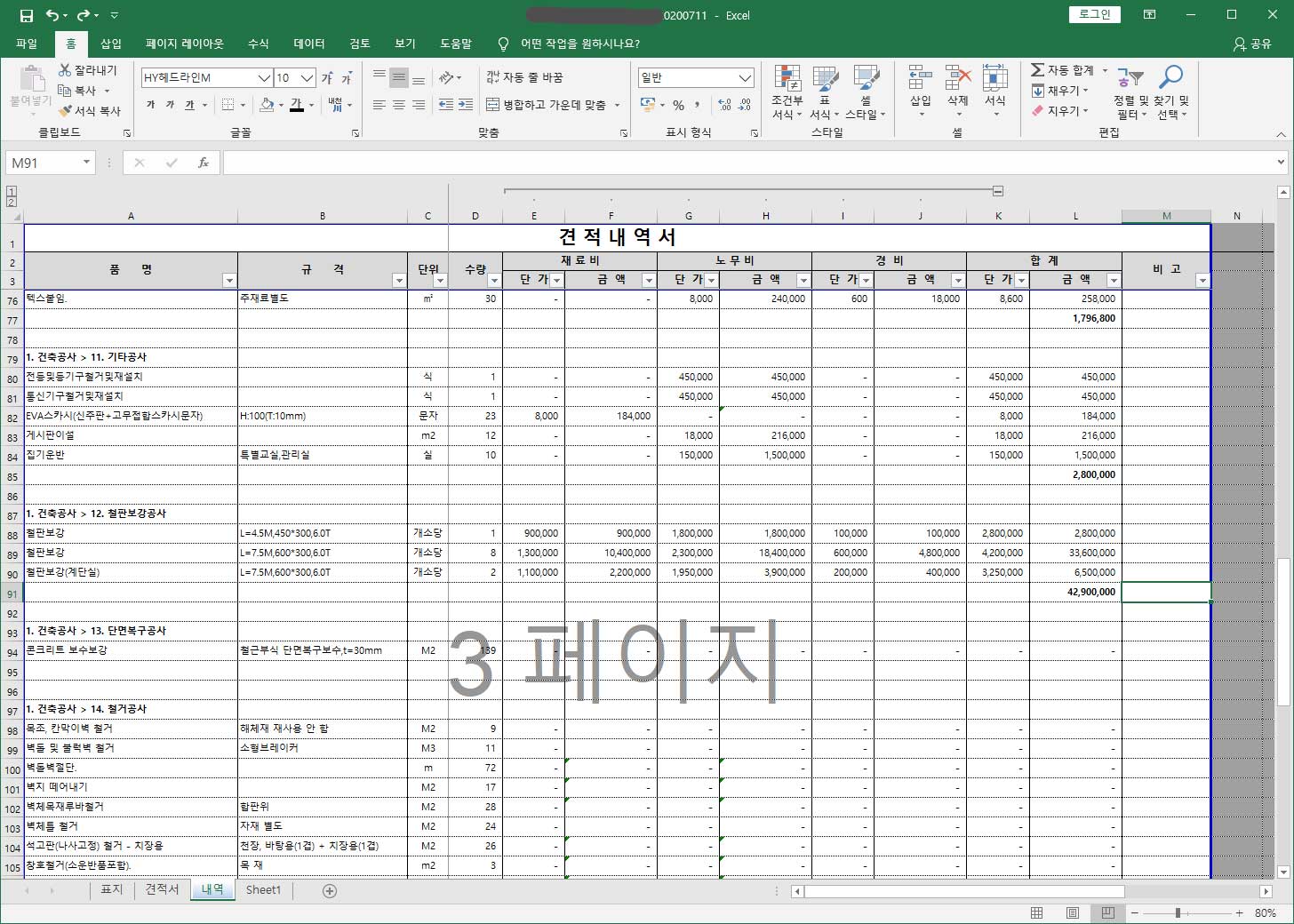Enable percent style formatting

pos(679,105)
